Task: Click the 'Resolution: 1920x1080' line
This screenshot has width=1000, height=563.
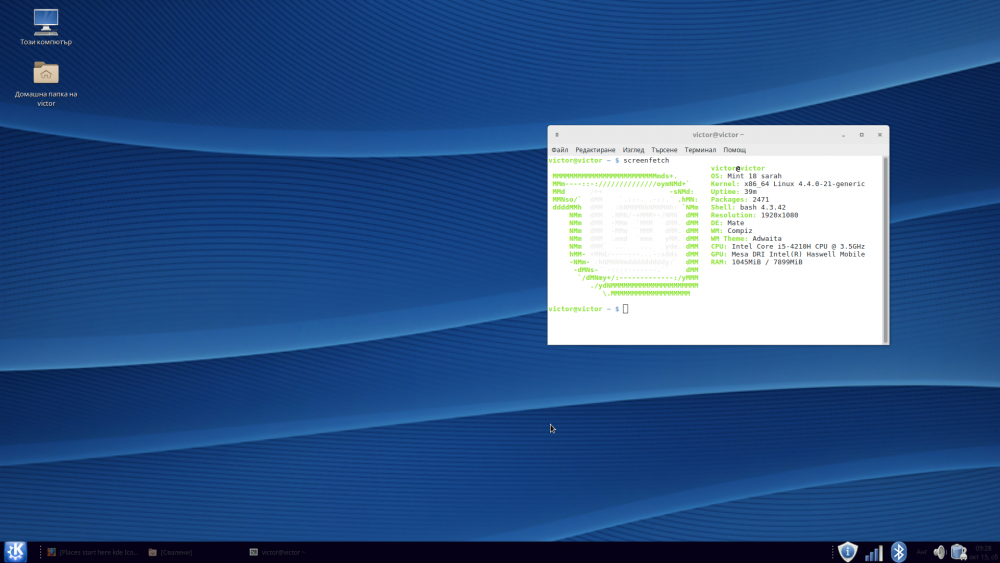Action: (x=754, y=215)
